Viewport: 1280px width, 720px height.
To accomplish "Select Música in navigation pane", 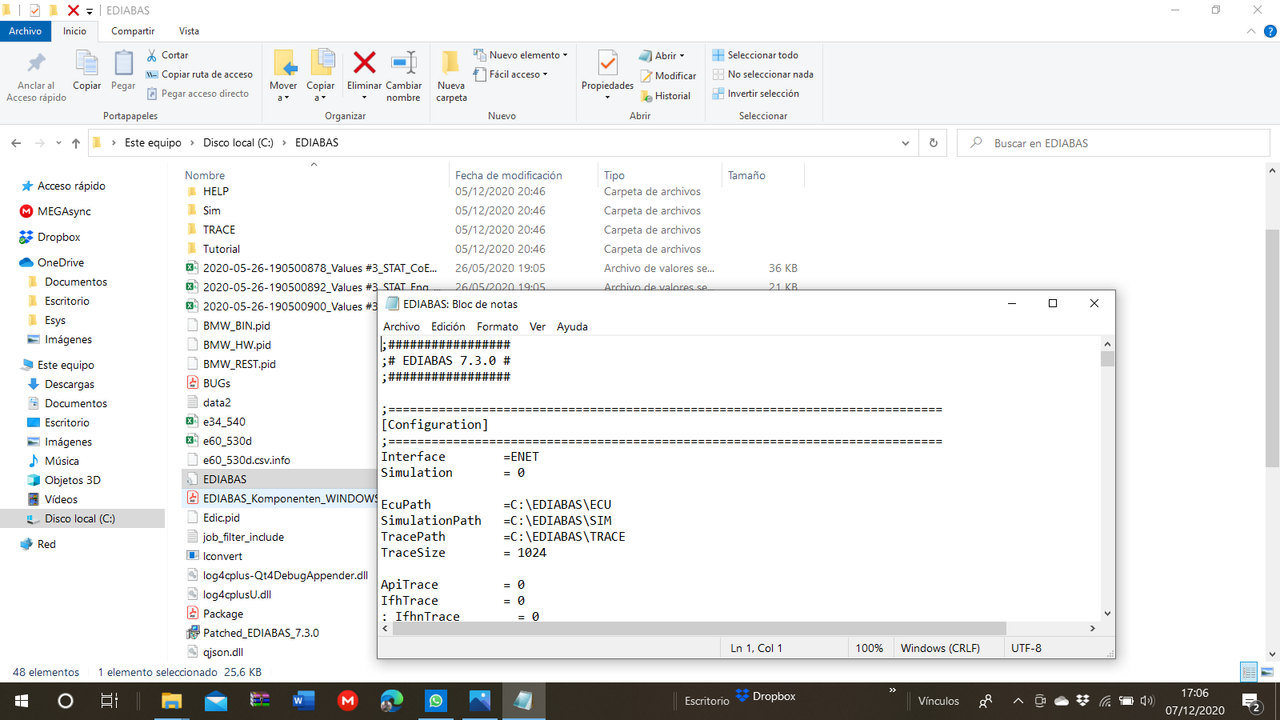I will tap(62, 461).
